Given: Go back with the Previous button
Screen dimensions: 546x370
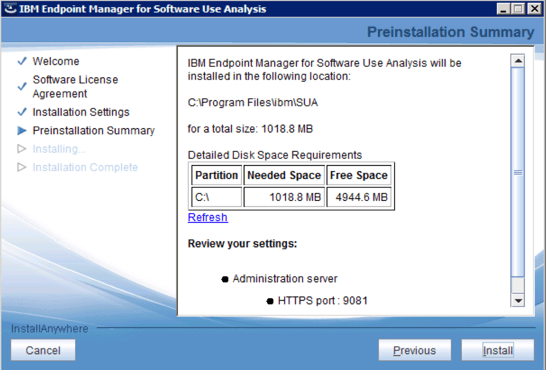Looking at the screenshot, I should [x=415, y=350].
